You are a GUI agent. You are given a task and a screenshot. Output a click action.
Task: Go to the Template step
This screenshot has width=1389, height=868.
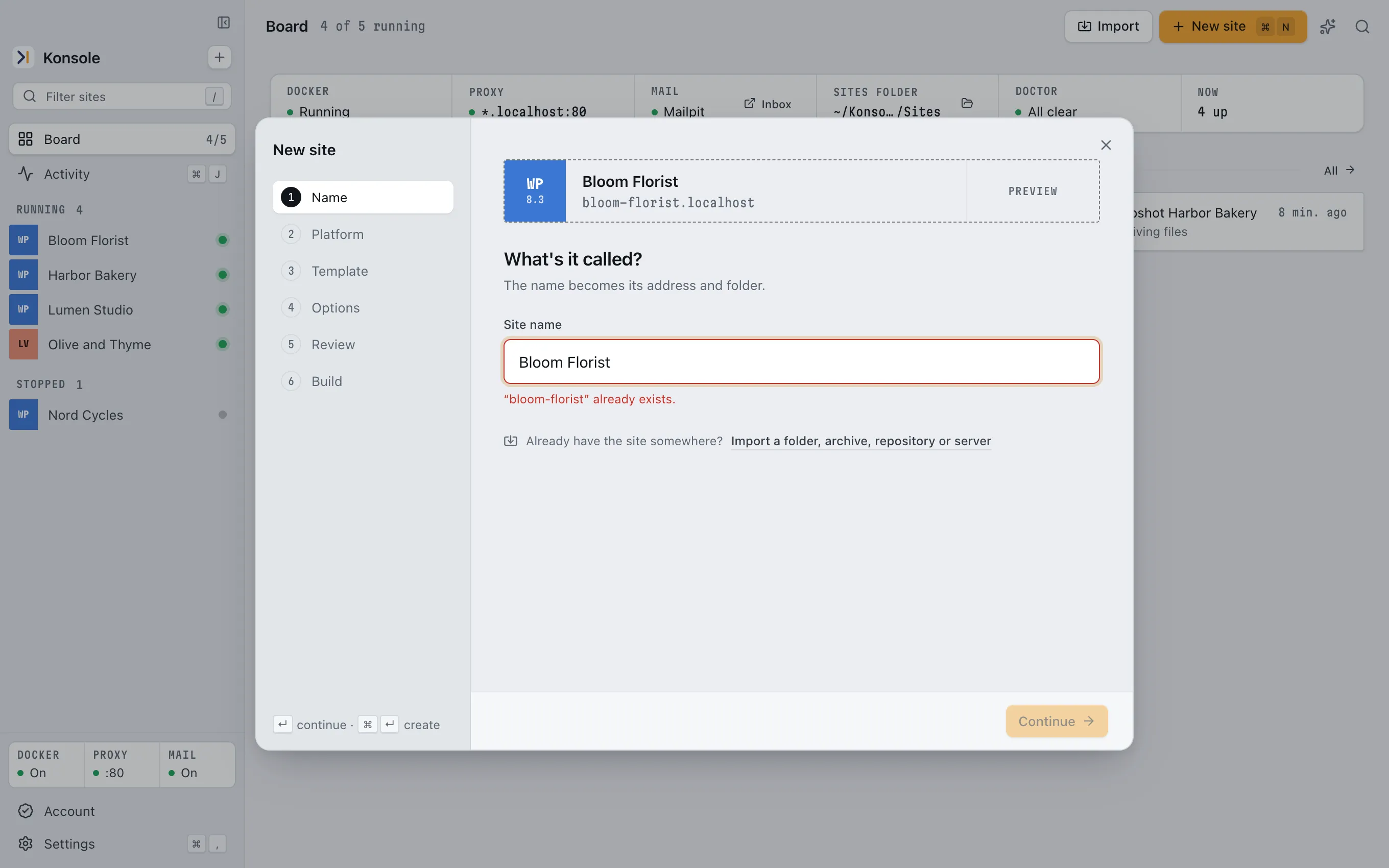point(363,271)
